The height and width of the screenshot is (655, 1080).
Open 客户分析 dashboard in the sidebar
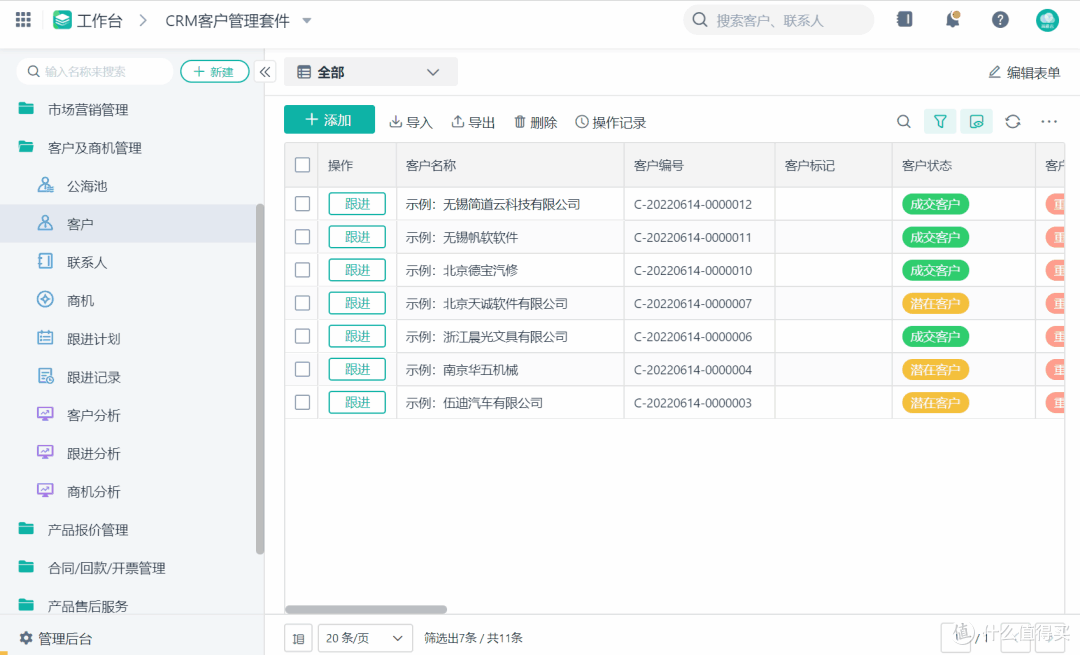[x=93, y=415]
